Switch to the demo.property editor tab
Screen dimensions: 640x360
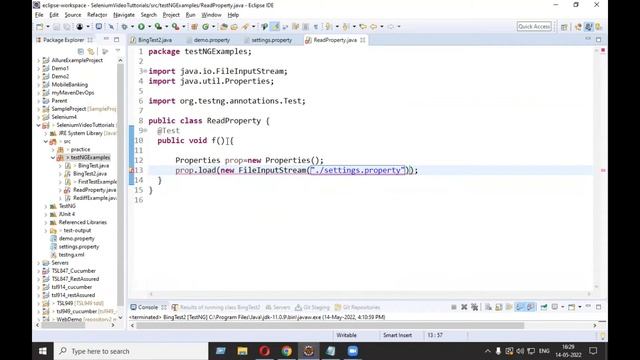[211, 40]
